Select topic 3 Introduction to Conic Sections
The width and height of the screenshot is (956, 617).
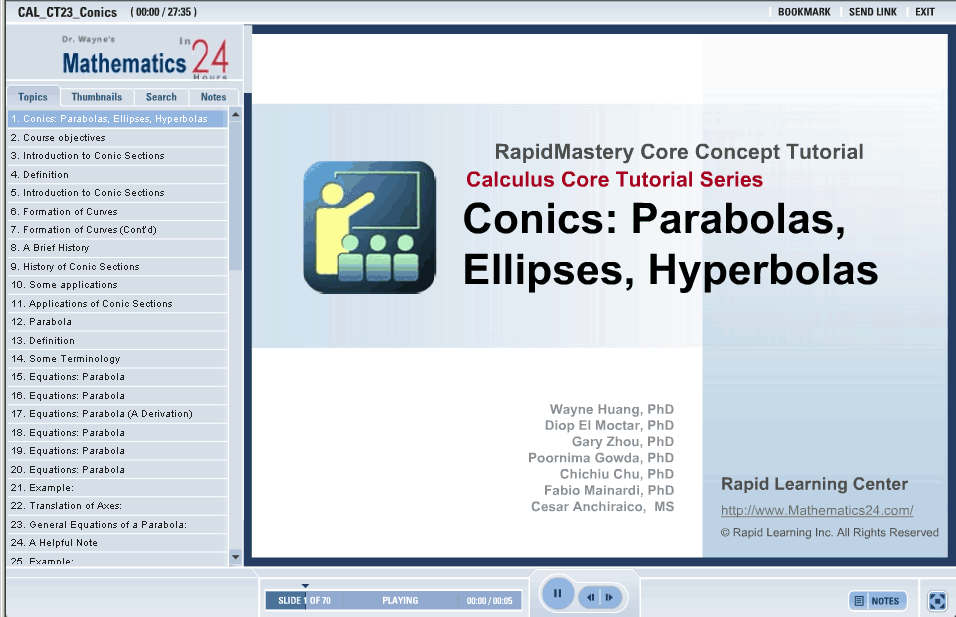pos(118,156)
